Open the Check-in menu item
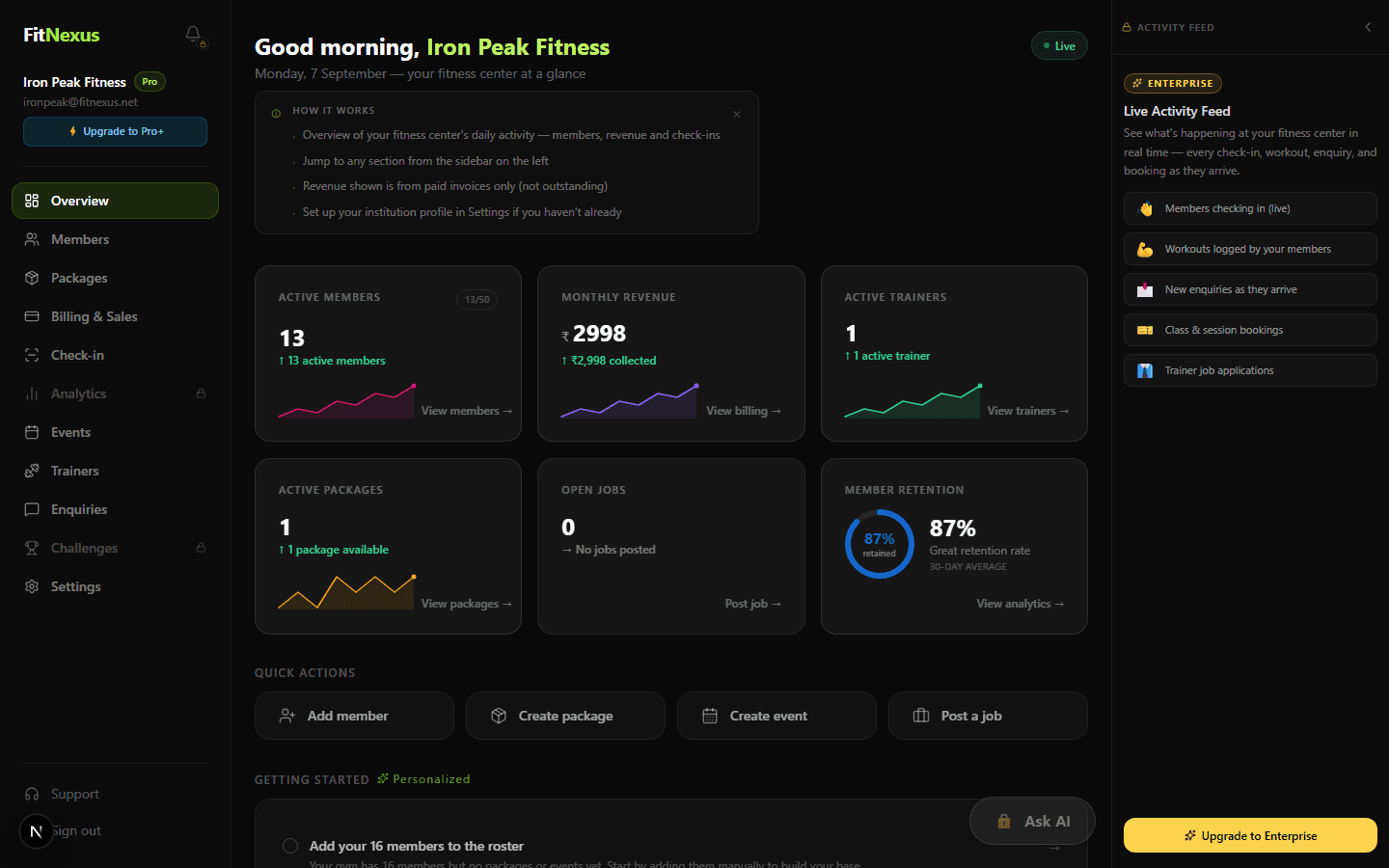Viewport: 1389px width, 868px height. [x=115, y=355]
